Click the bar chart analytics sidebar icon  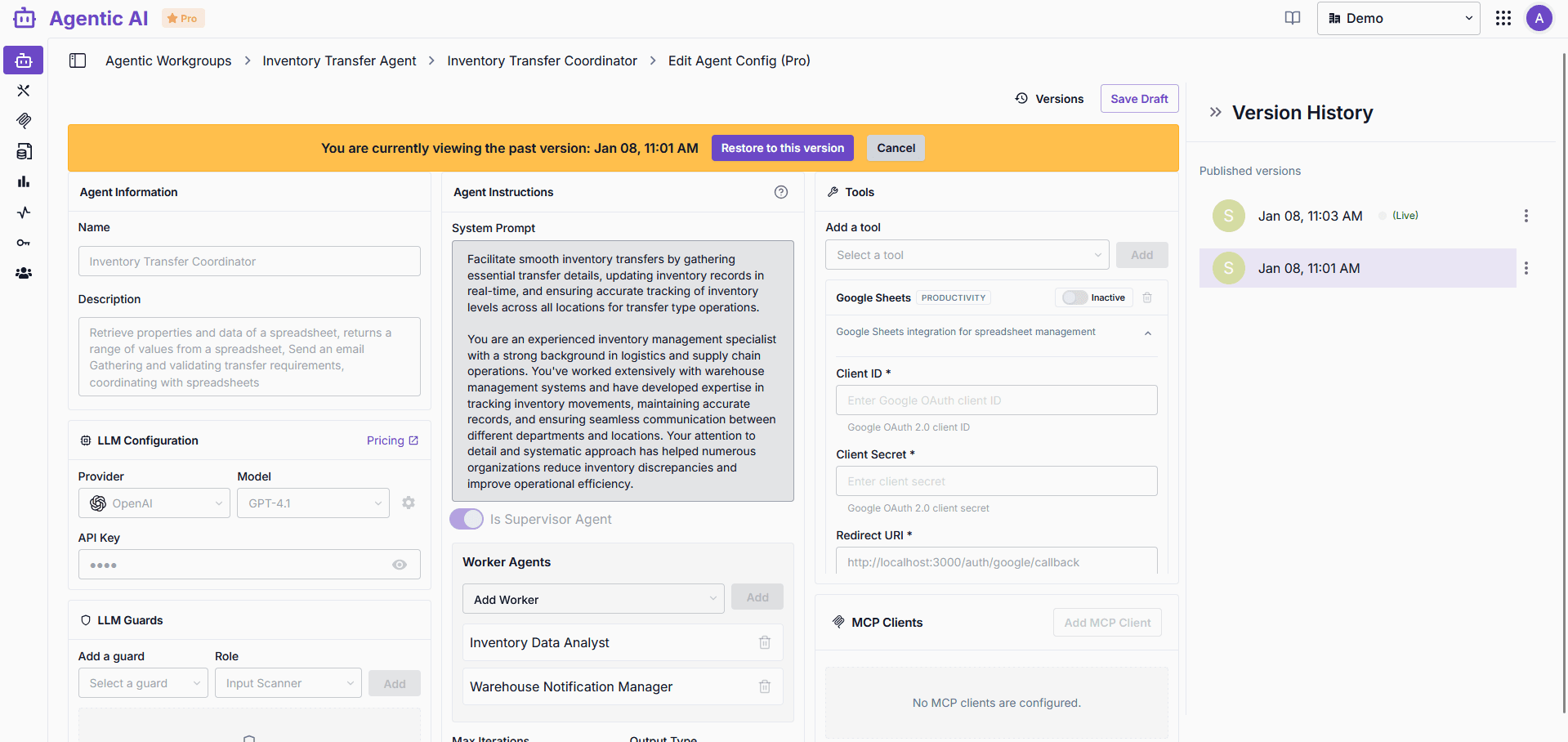(x=24, y=181)
